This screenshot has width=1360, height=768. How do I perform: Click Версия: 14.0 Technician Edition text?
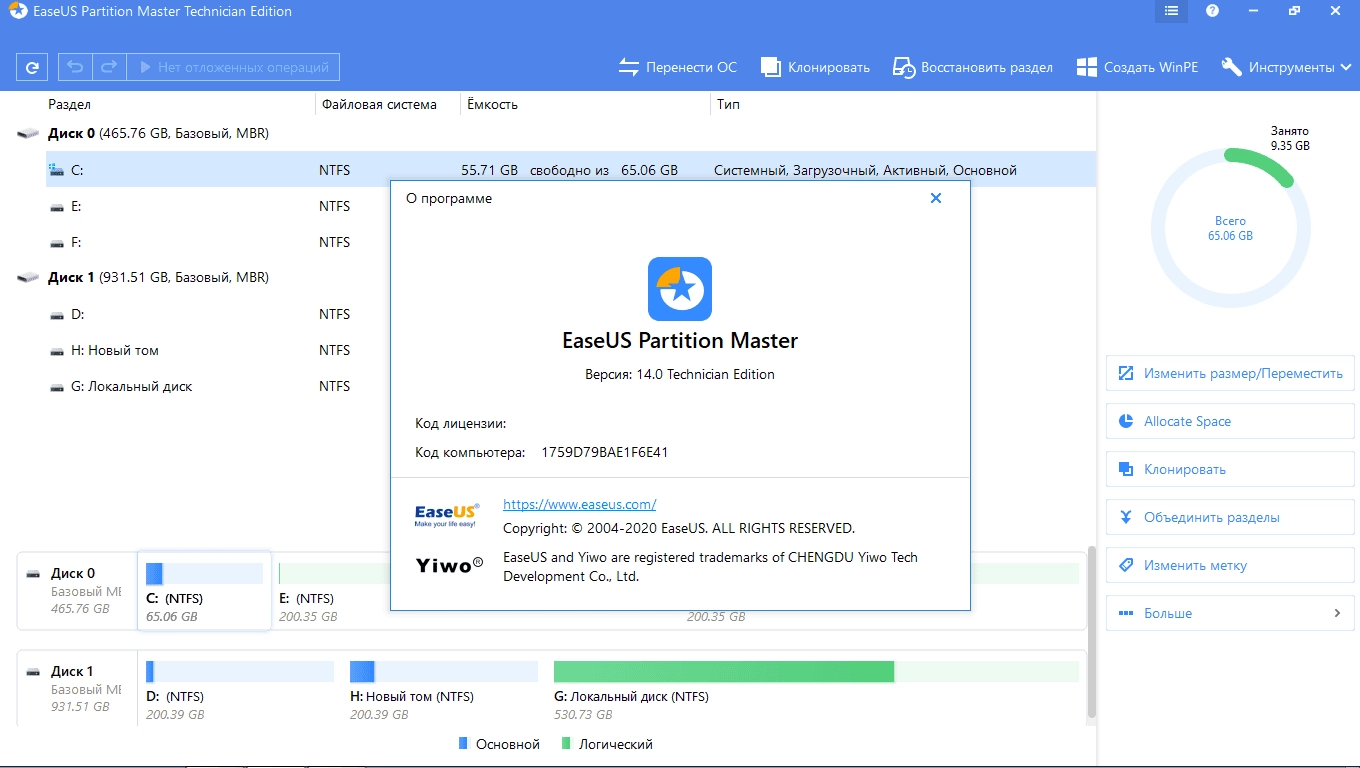pyautogui.click(x=680, y=374)
